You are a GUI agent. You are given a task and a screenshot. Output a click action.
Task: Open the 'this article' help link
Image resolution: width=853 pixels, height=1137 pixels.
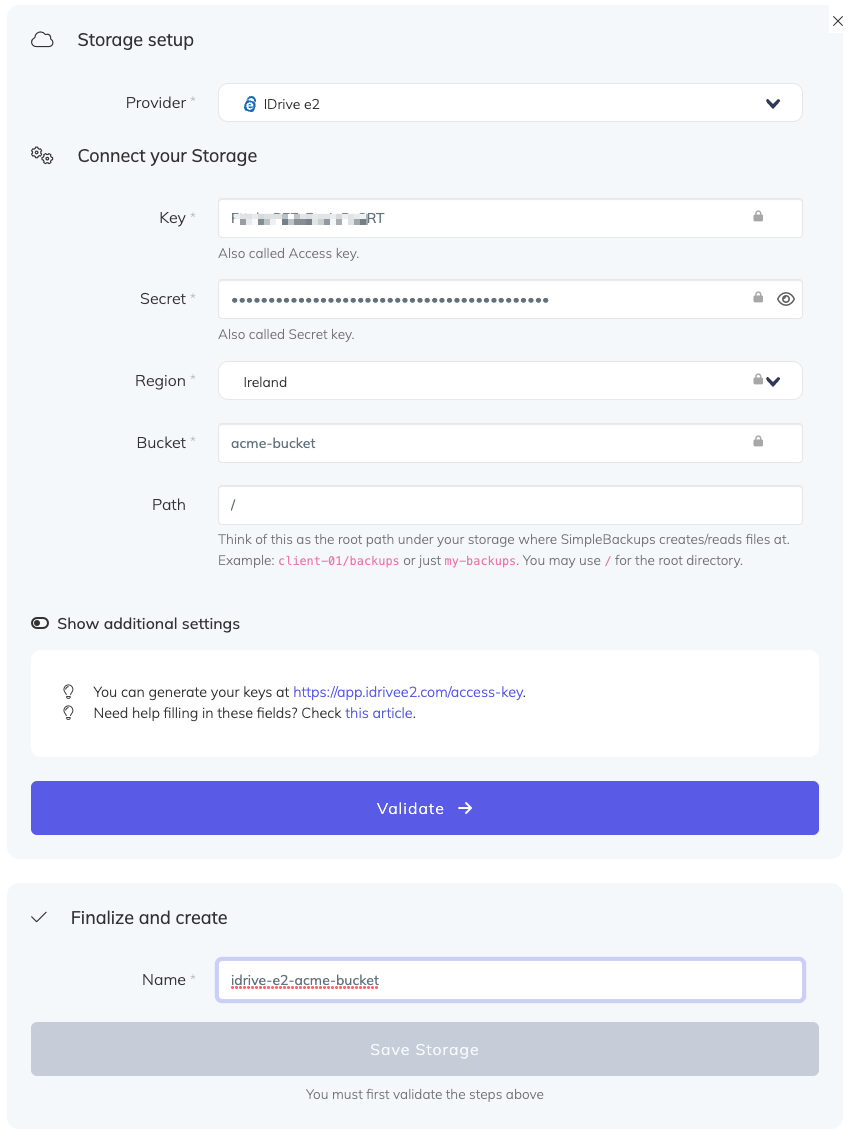tap(379, 713)
